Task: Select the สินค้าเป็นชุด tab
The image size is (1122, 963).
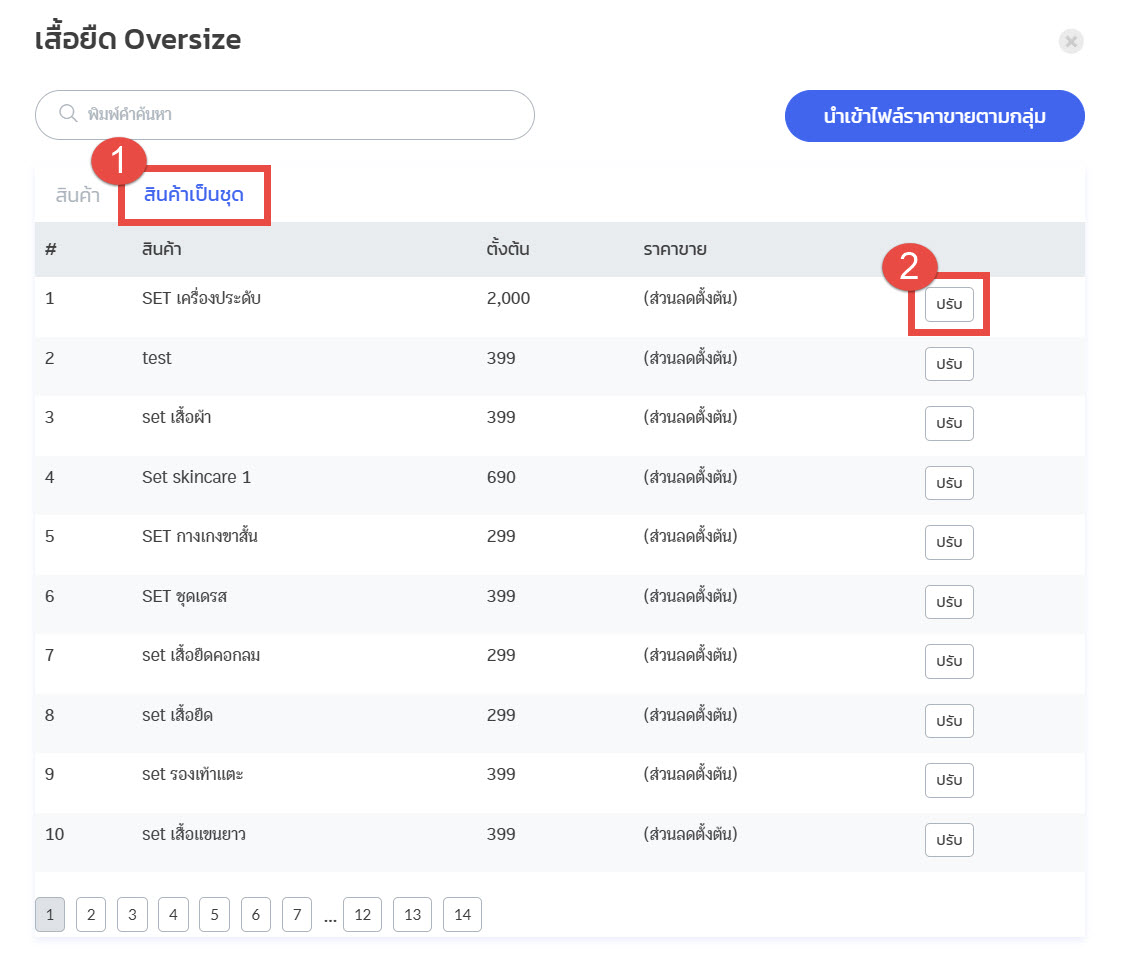Action: (x=194, y=195)
